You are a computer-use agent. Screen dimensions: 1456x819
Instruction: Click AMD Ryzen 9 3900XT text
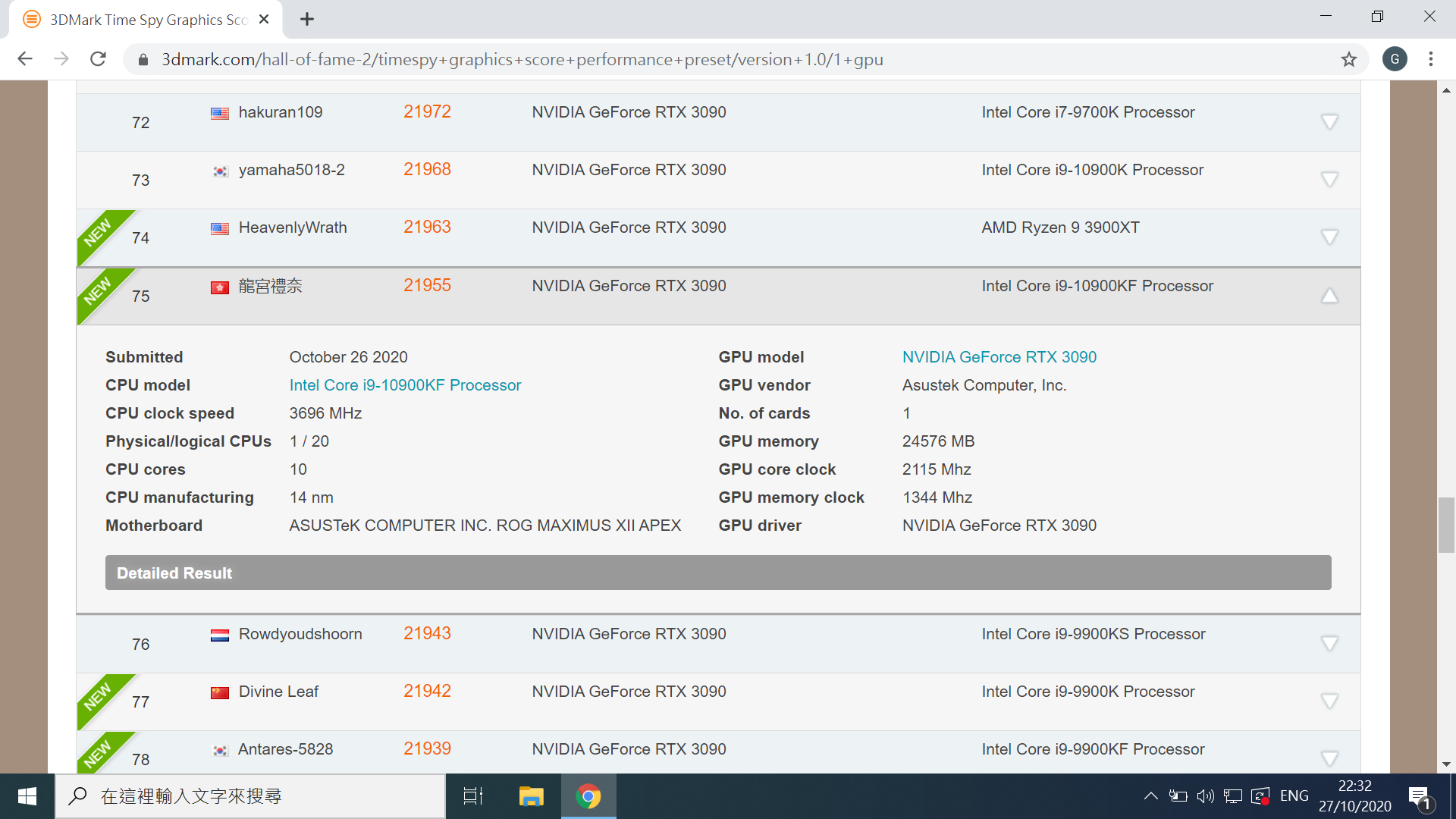[x=1060, y=227]
